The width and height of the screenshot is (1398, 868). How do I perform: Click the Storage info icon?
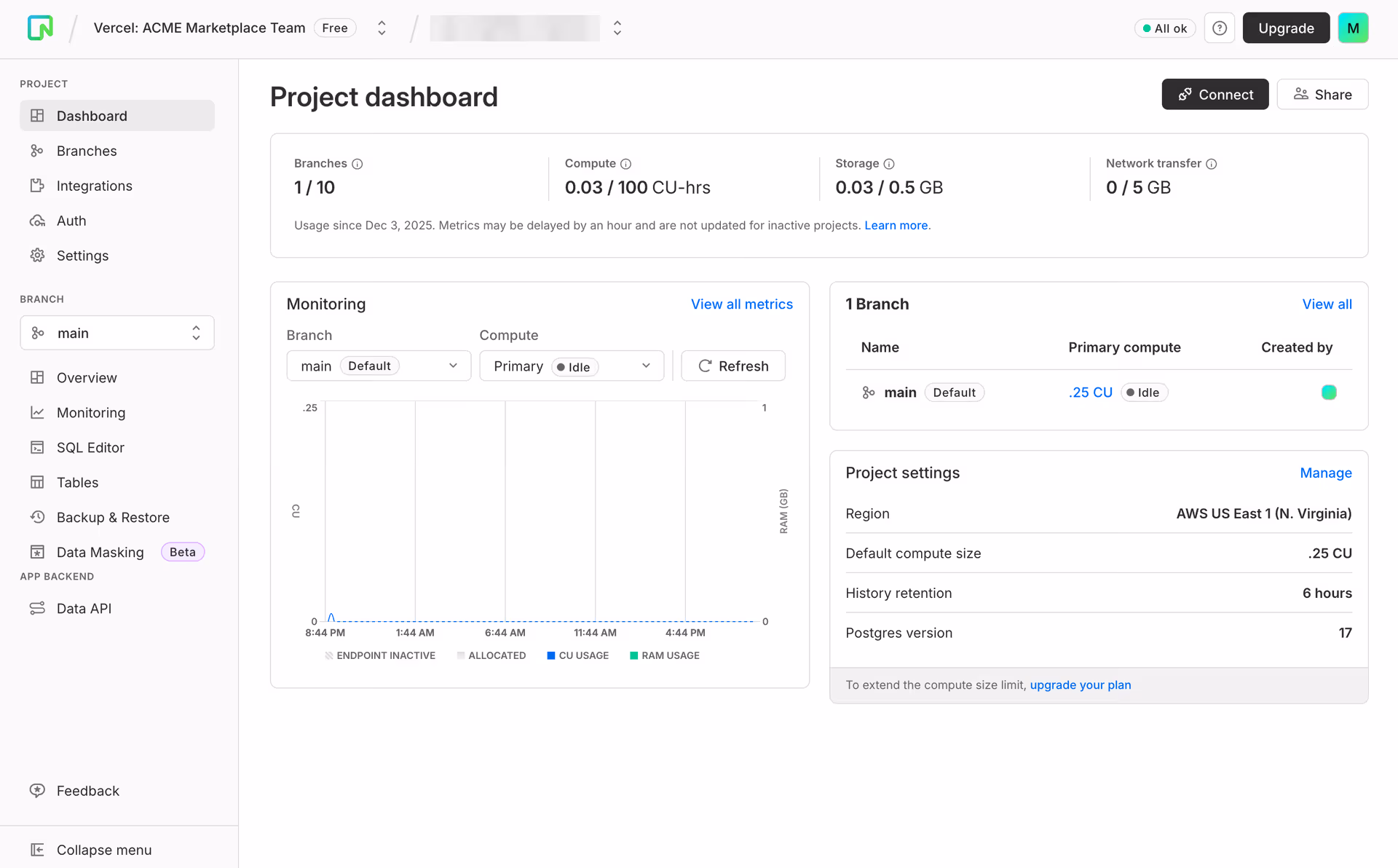pos(889,164)
